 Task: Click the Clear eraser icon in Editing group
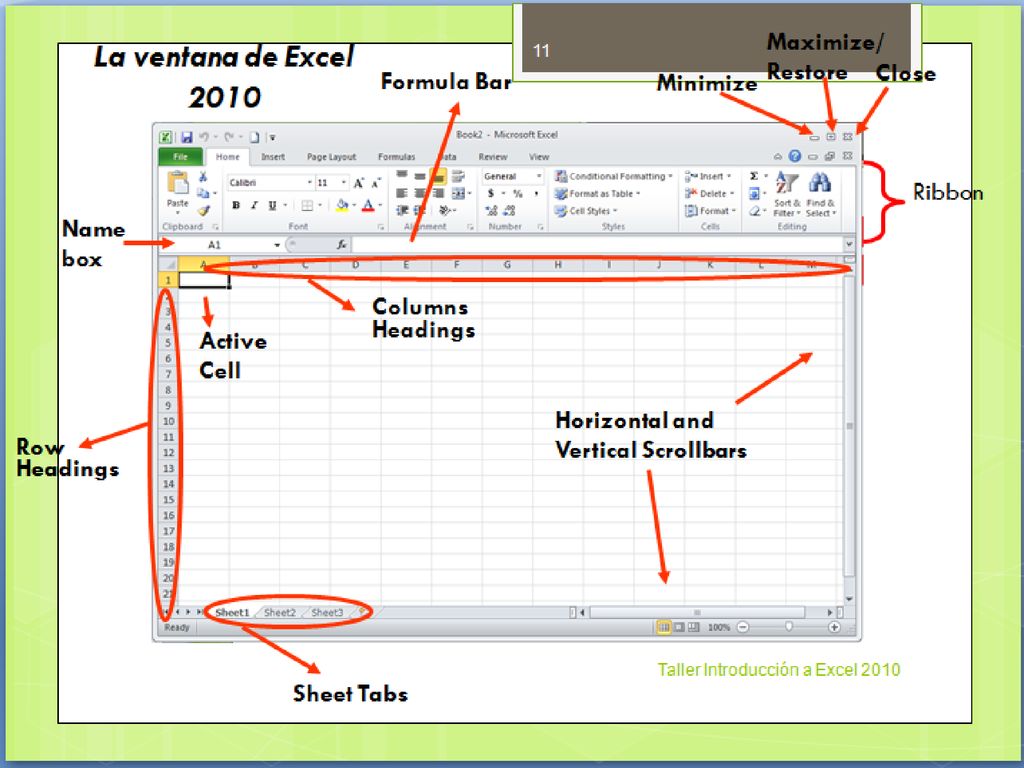pyautogui.click(x=754, y=210)
